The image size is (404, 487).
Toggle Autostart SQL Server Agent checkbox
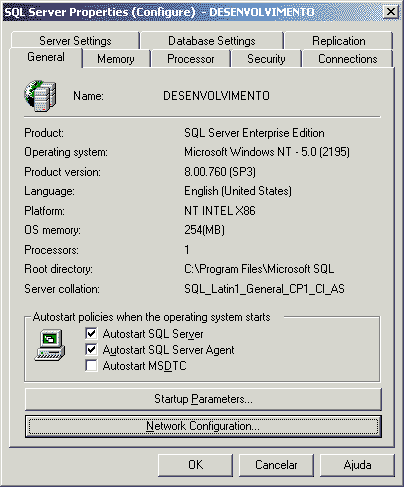coord(91,349)
